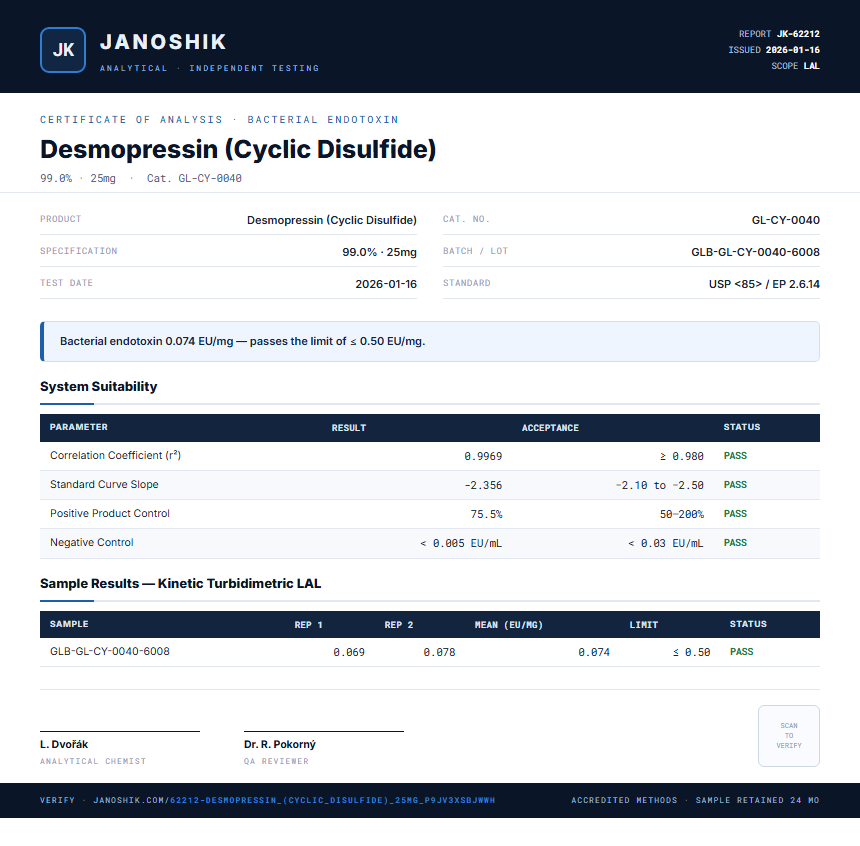Click Analytical · Independent Testing tagline
860x846 pixels.
210,68
